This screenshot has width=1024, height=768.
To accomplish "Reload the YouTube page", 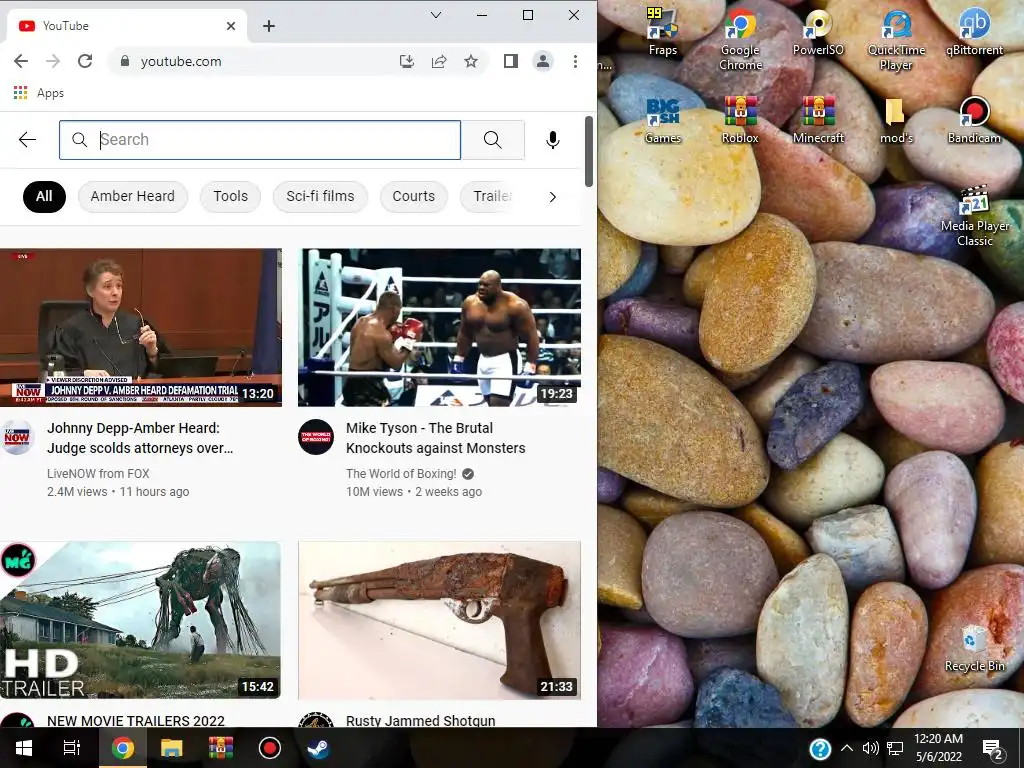I will click(x=85, y=61).
